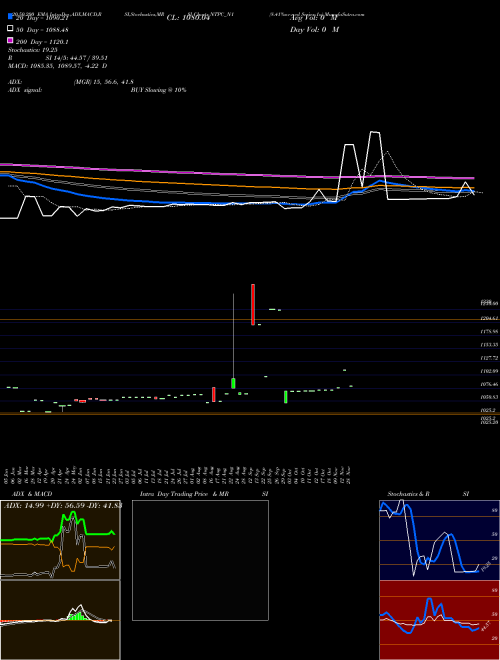Screen dimensions: 500x660
Task: Click the MACD values line in legend
Action: (x=58, y=66)
